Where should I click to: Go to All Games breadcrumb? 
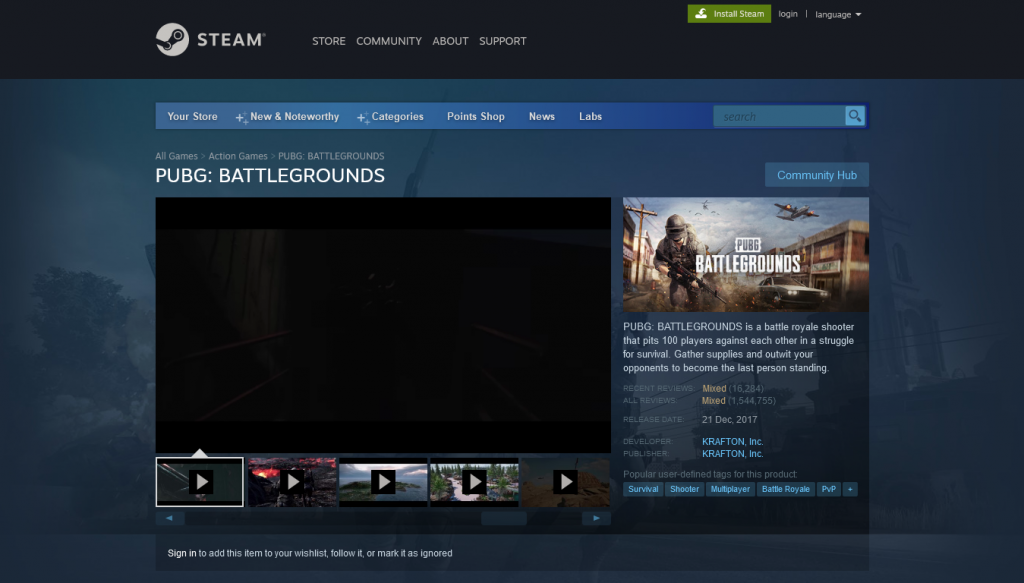pos(176,156)
